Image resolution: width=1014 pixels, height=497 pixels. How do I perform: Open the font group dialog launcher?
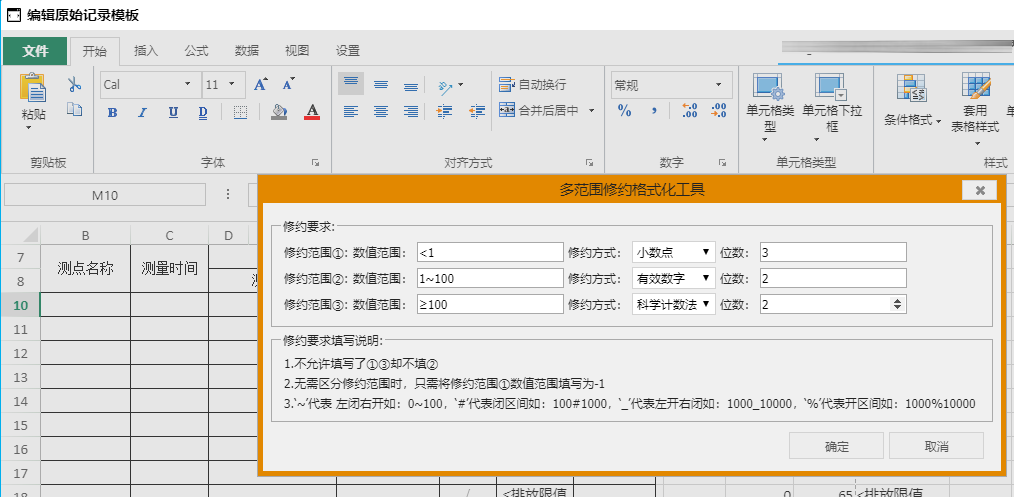click(316, 164)
